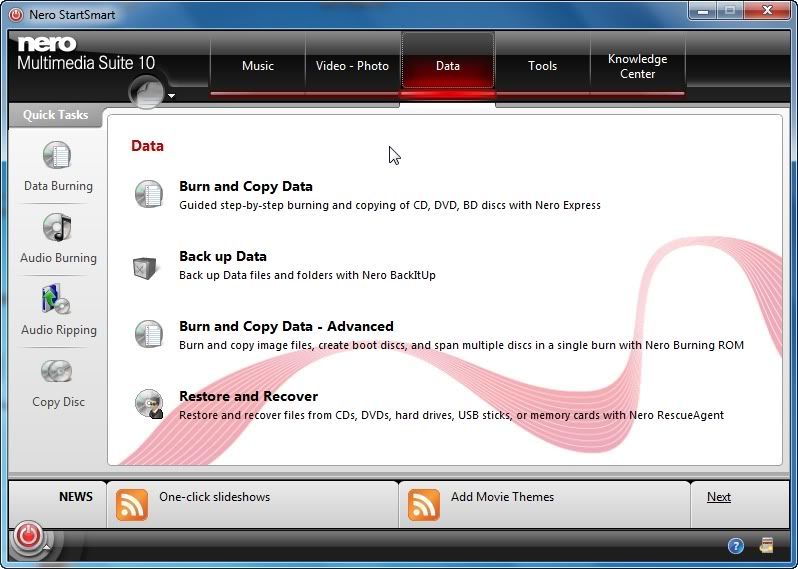
Task: Click the red power button icon
Action: [x=28, y=536]
